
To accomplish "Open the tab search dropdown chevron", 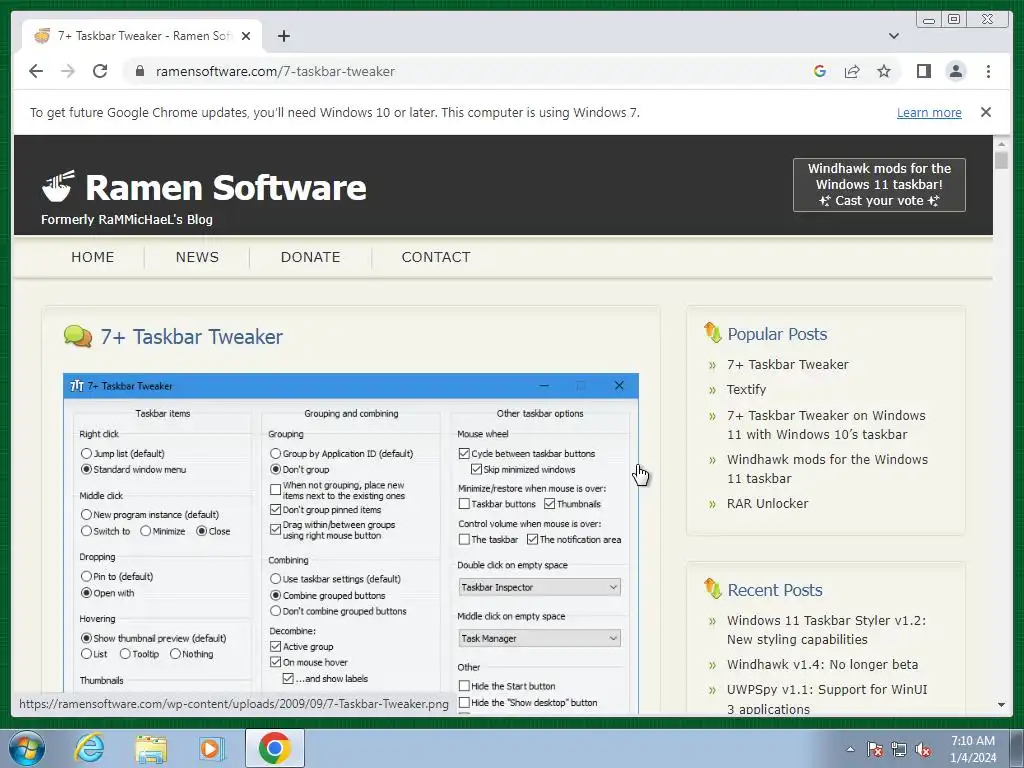I will (893, 36).
